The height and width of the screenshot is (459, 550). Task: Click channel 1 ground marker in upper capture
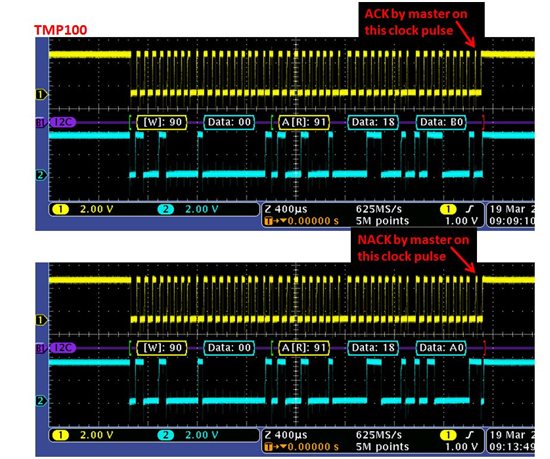[x=41, y=94]
